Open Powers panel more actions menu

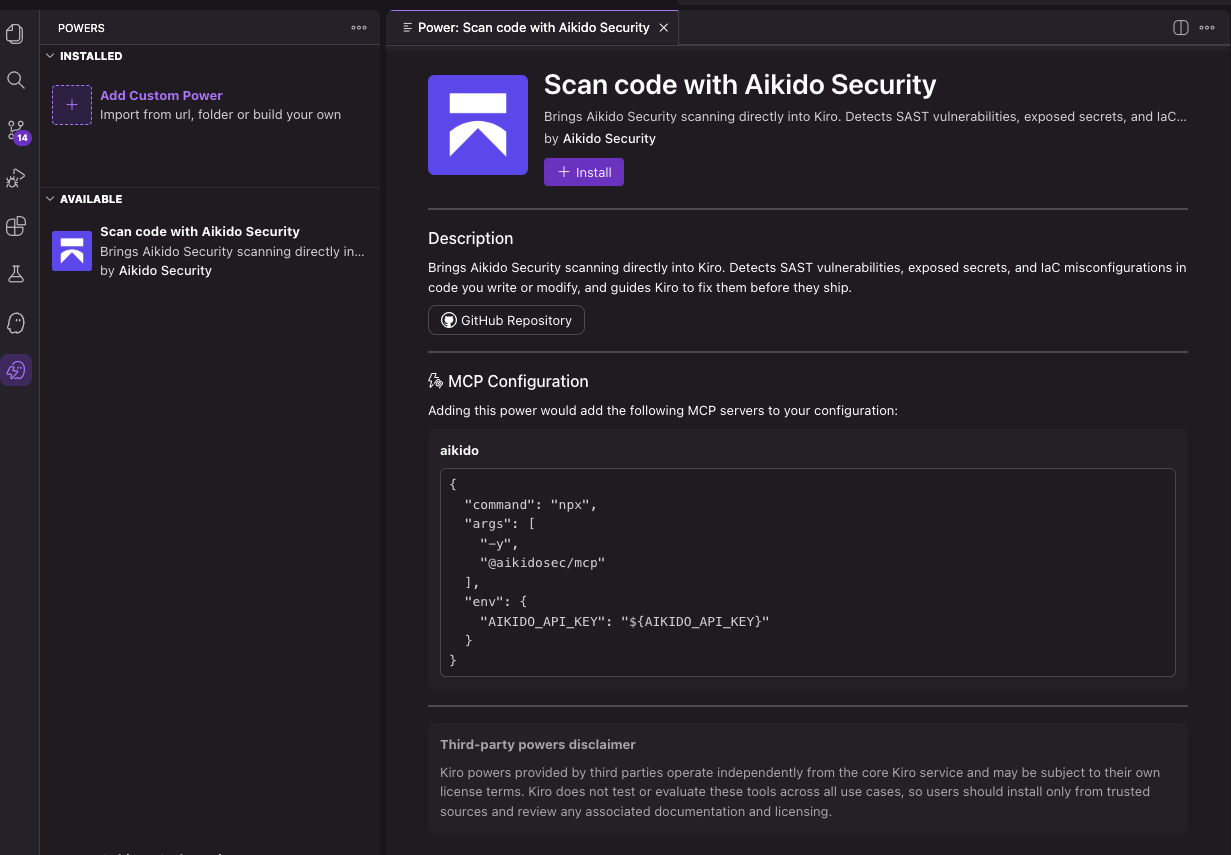pos(359,28)
